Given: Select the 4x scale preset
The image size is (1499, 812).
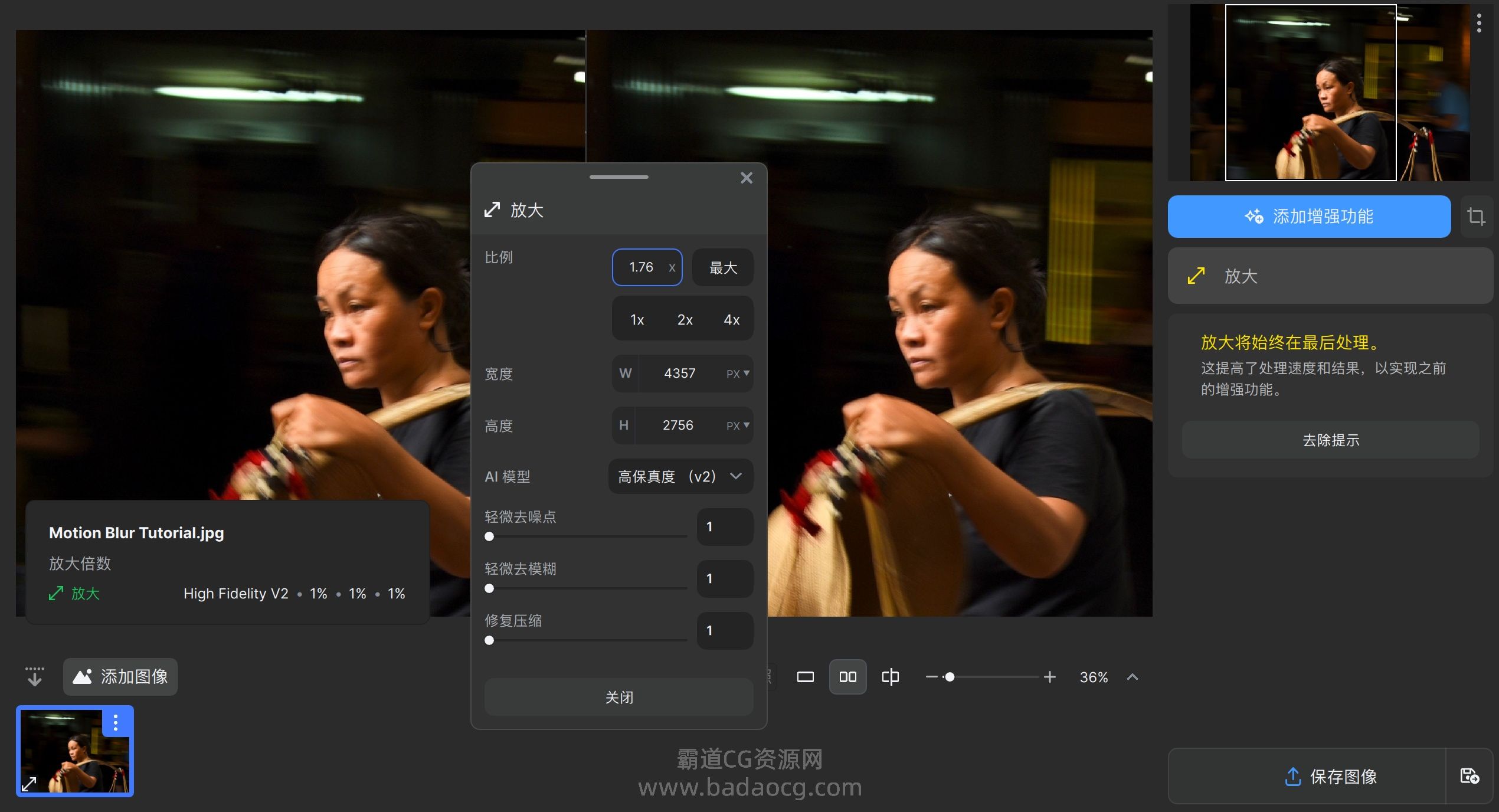Looking at the screenshot, I should (731, 319).
